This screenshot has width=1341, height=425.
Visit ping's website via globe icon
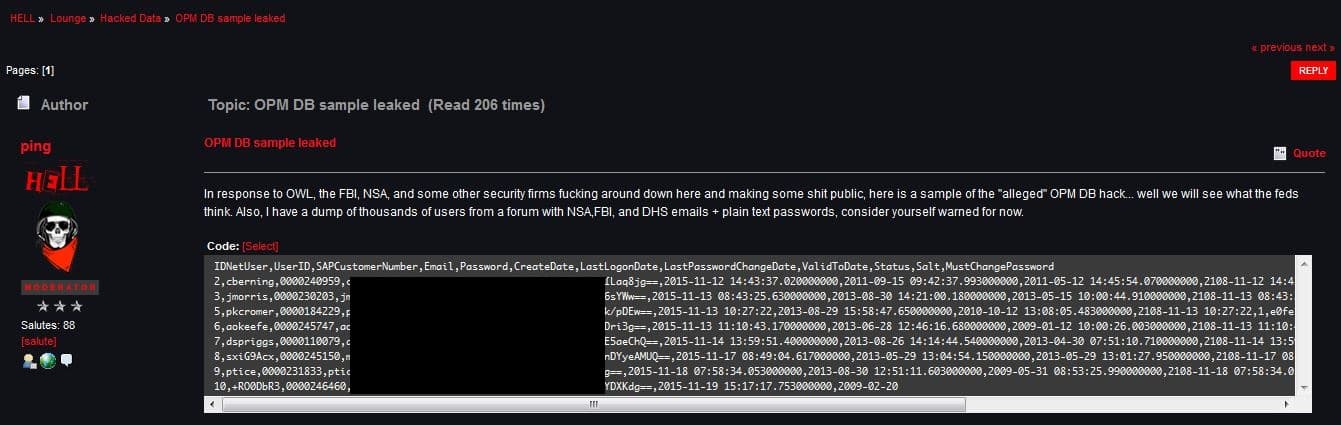47,360
